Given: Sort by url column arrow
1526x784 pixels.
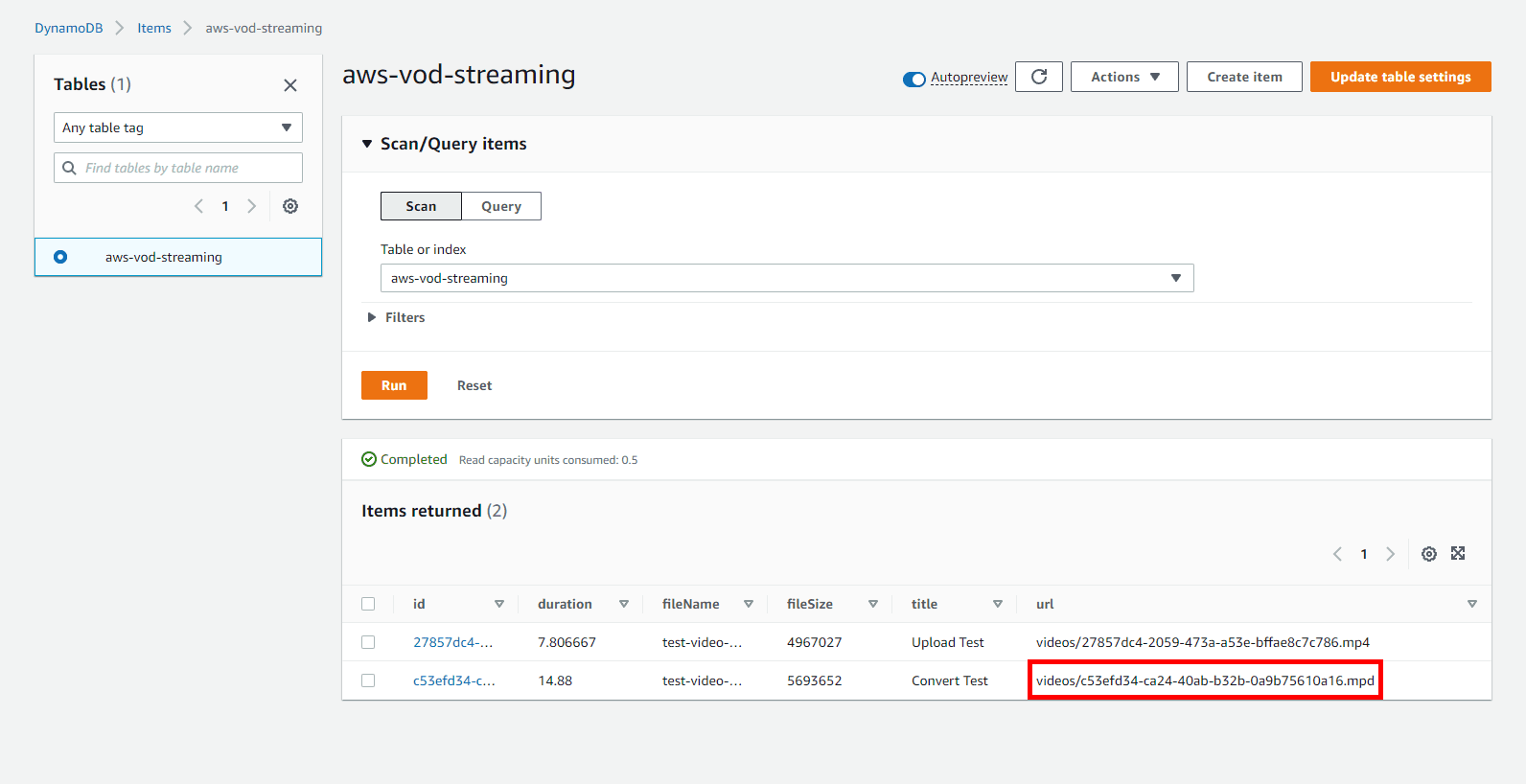Looking at the screenshot, I should [1472, 604].
